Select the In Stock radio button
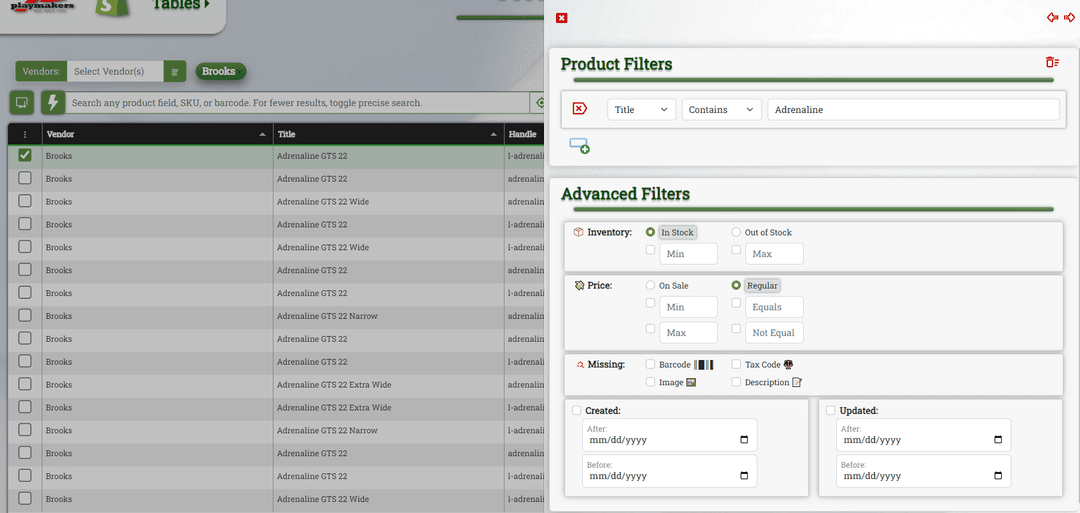The width and height of the screenshot is (1080, 513). pos(650,232)
